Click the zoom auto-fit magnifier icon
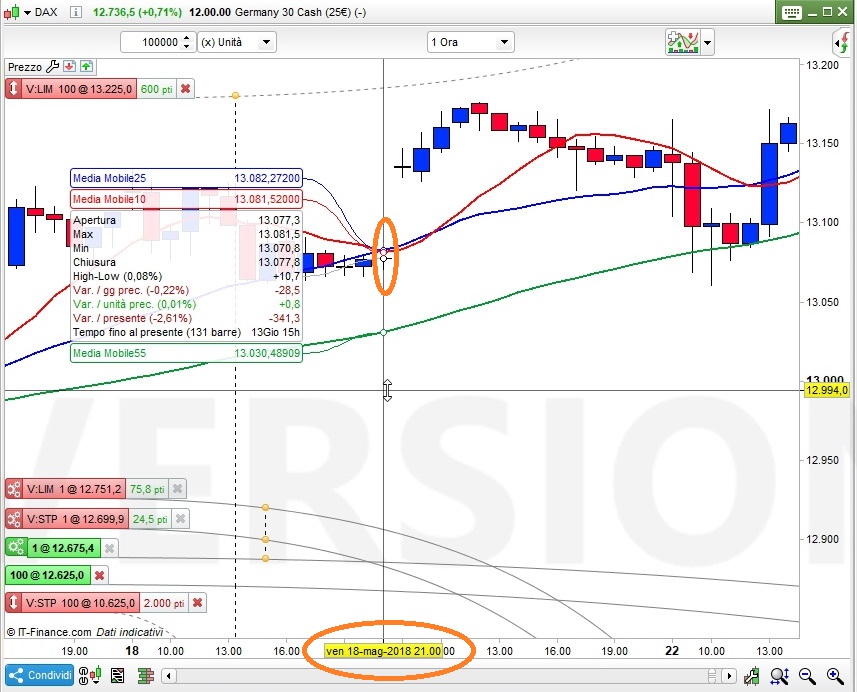This screenshot has width=857, height=692. click(779, 676)
